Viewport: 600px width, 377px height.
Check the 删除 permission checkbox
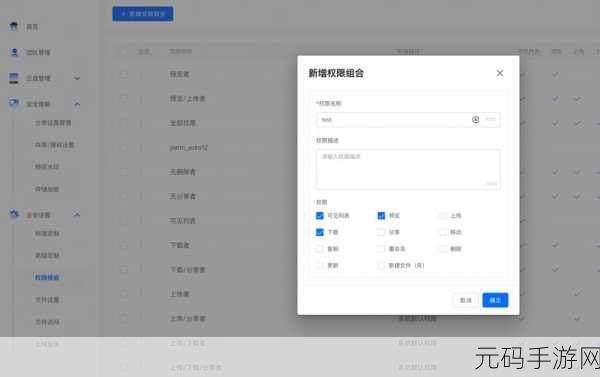pos(443,249)
